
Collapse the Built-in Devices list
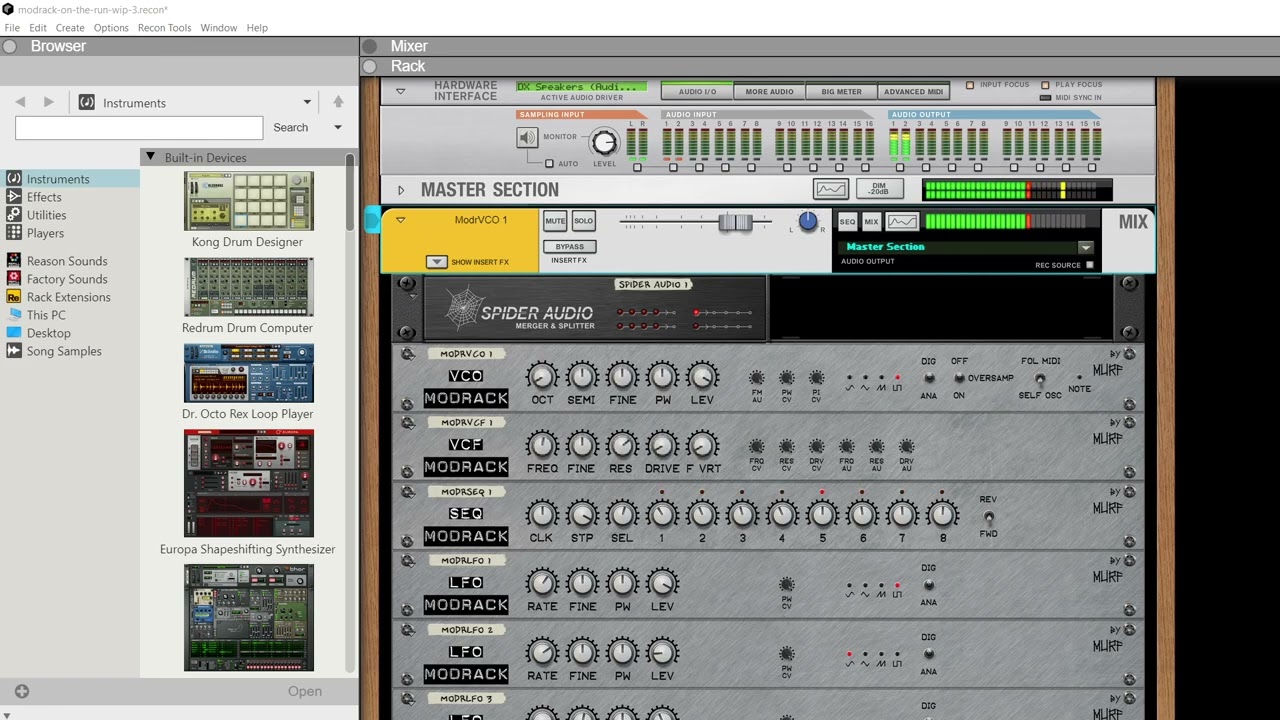click(150, 157)
